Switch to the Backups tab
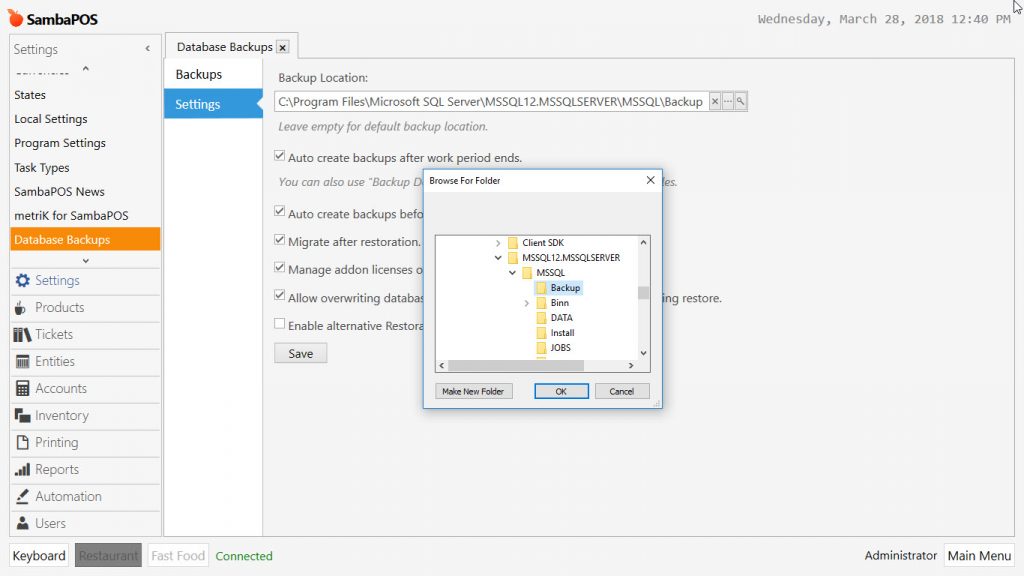The image size is (1024, 576). tap(213, 74)
